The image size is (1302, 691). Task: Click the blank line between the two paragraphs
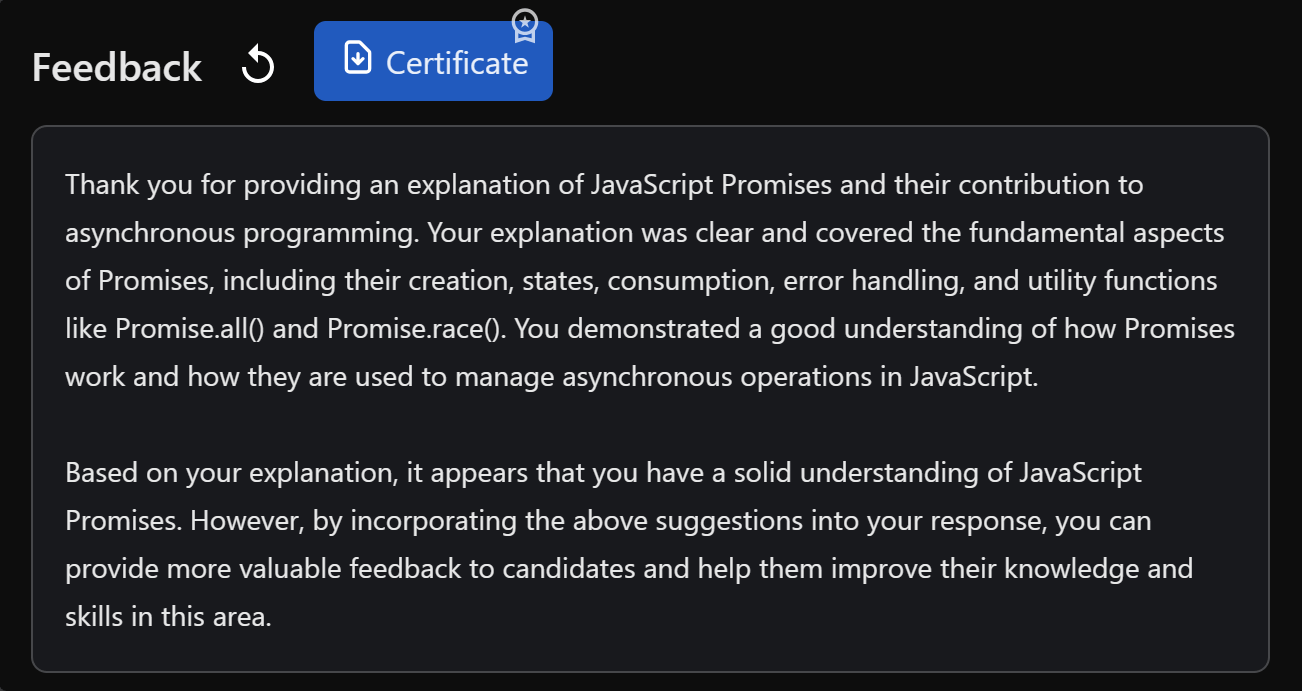pos(650,425)
